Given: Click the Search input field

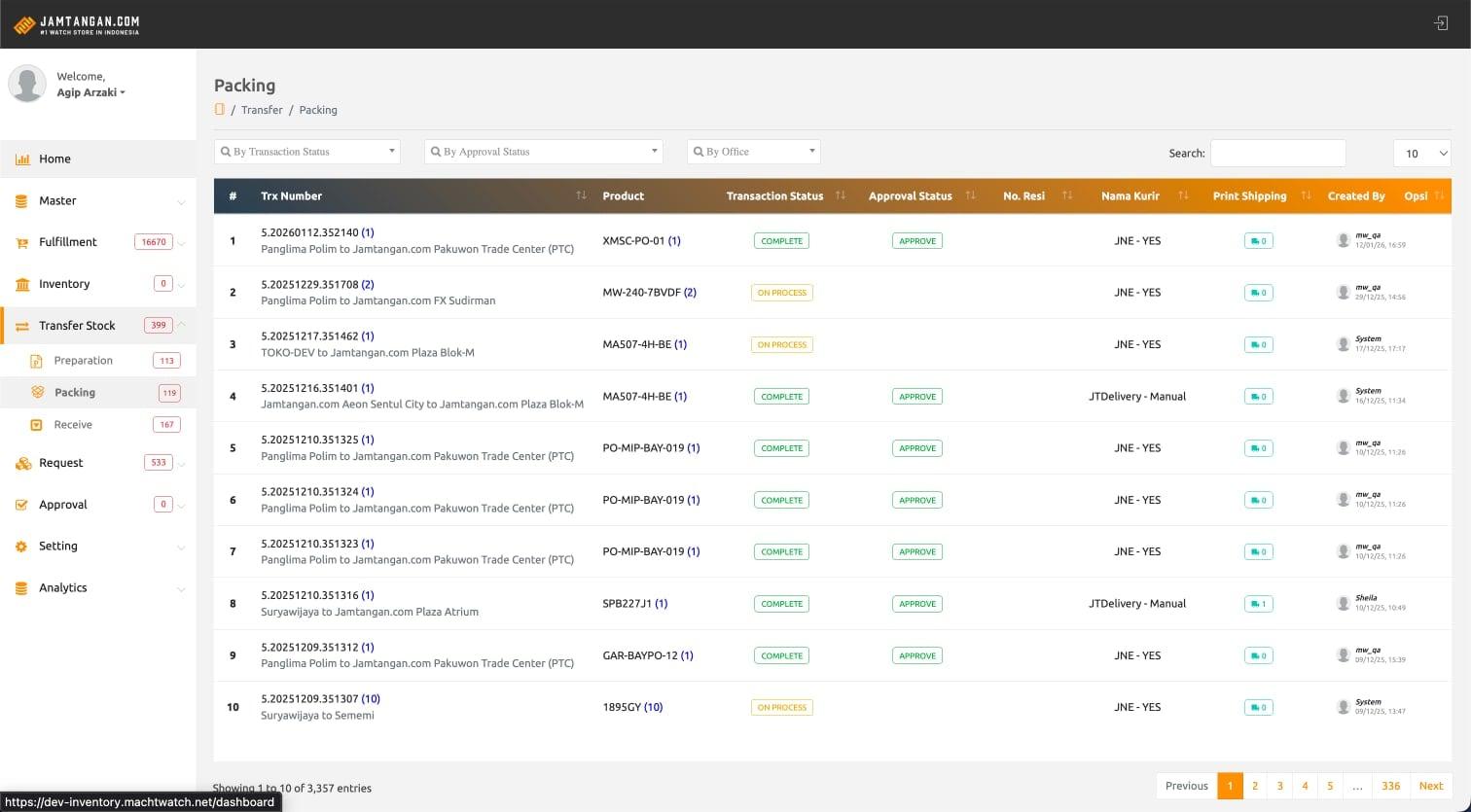Looking at the screenshot, I should [x=1278, y=153].
